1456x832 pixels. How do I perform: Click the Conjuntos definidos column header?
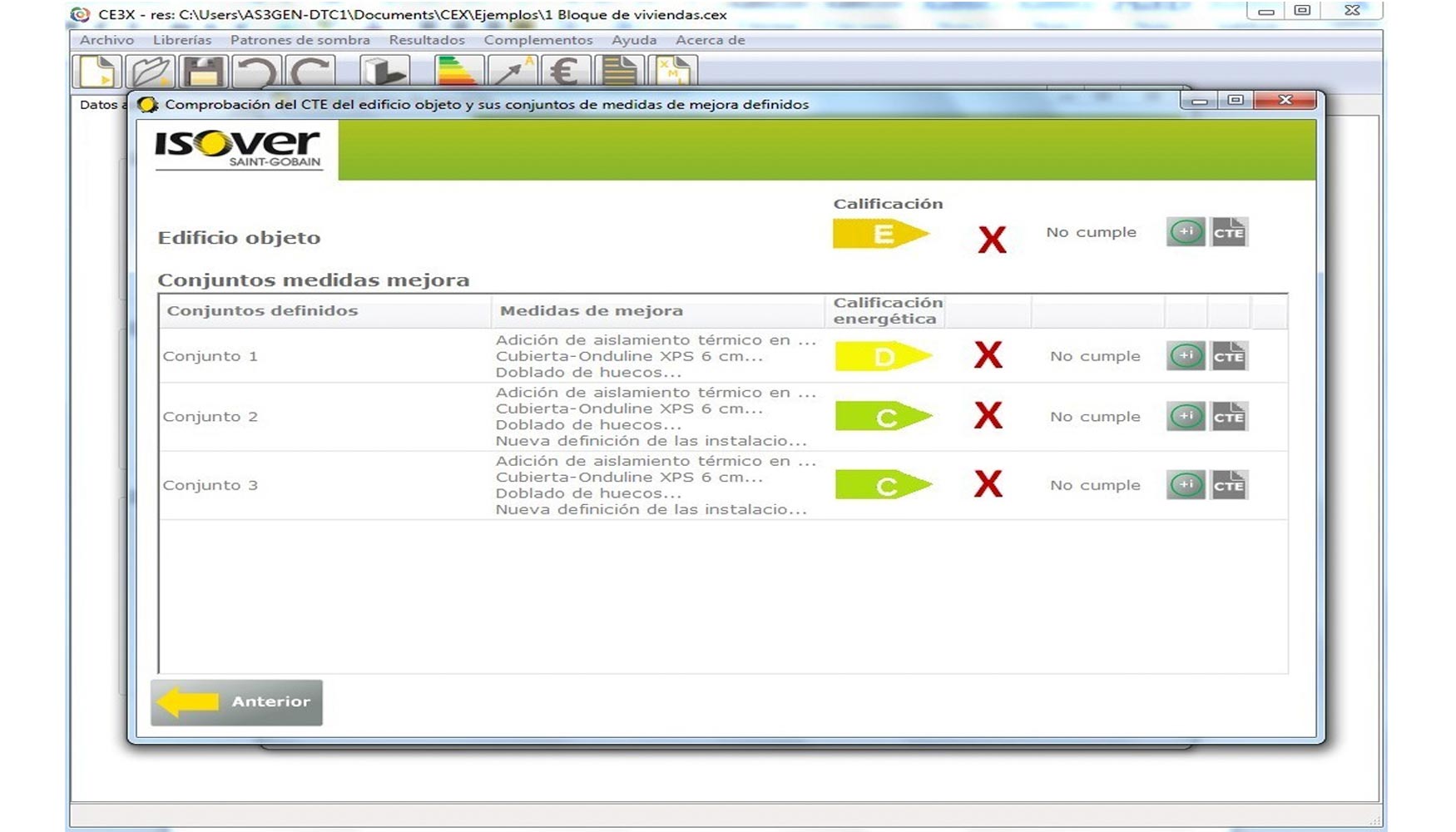tap(324, 311)
